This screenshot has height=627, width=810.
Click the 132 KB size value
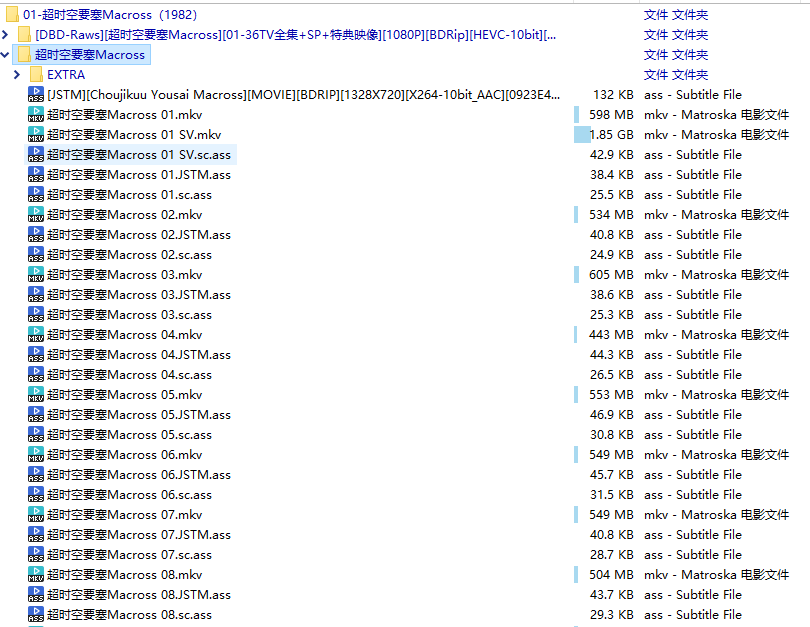tap(614, 95)
